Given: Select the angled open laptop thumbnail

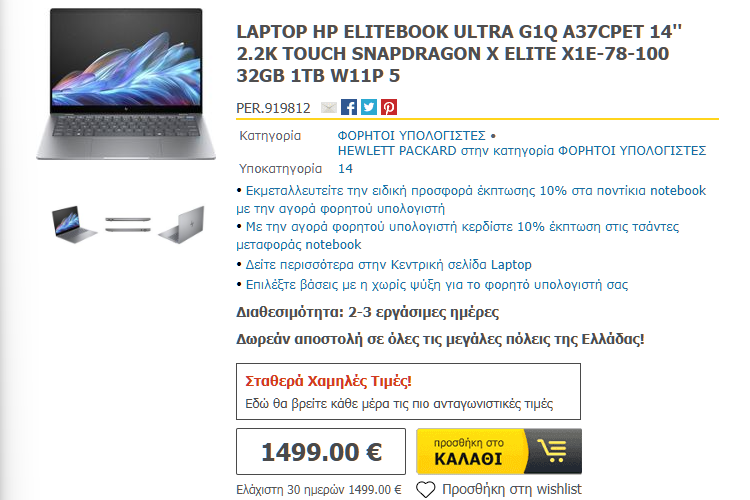Looking at the screenshot, I should tap(73, 224).
